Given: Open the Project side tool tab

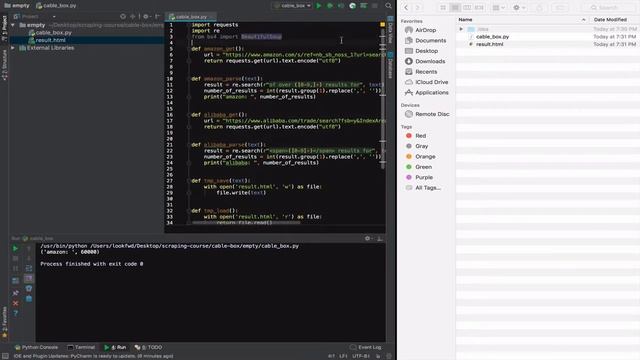Looking at the screenshot, I should click(x=4, y=28).
